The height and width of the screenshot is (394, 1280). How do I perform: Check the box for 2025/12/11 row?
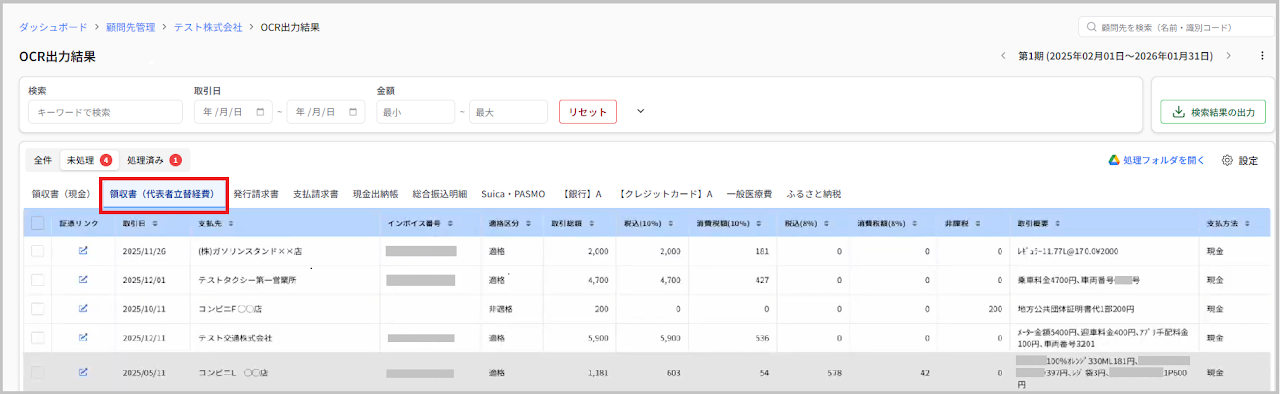click(37, 338)
